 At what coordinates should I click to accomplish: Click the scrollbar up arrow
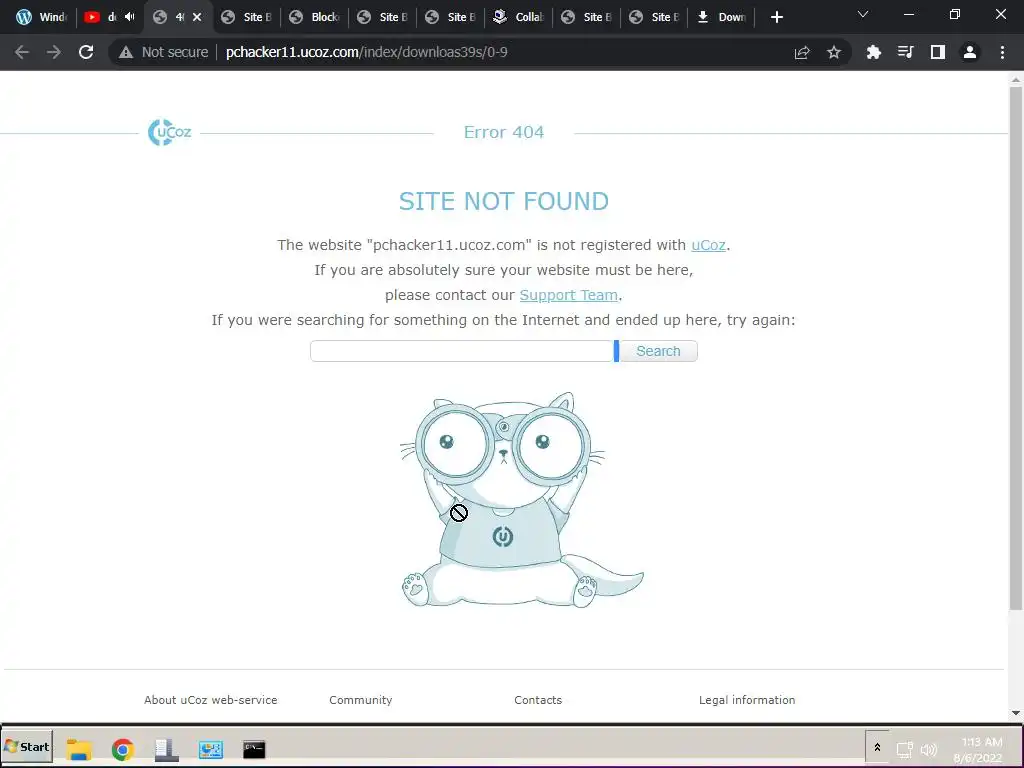click(x=1016, y=80)
